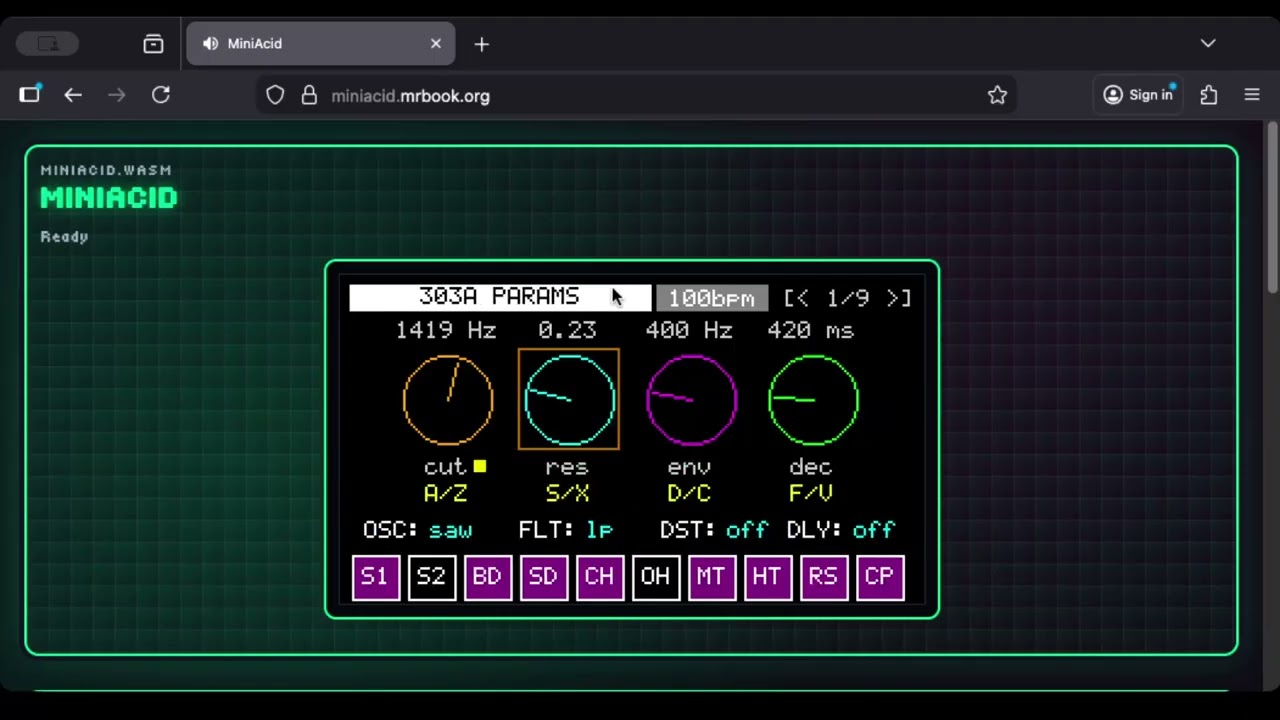Toggle the BD bass drum button

tap(488, 578)
